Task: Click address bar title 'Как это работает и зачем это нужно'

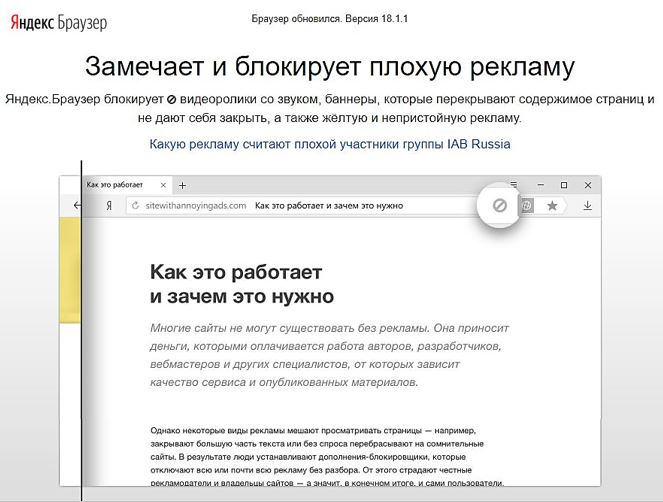Action: point(329,206)
